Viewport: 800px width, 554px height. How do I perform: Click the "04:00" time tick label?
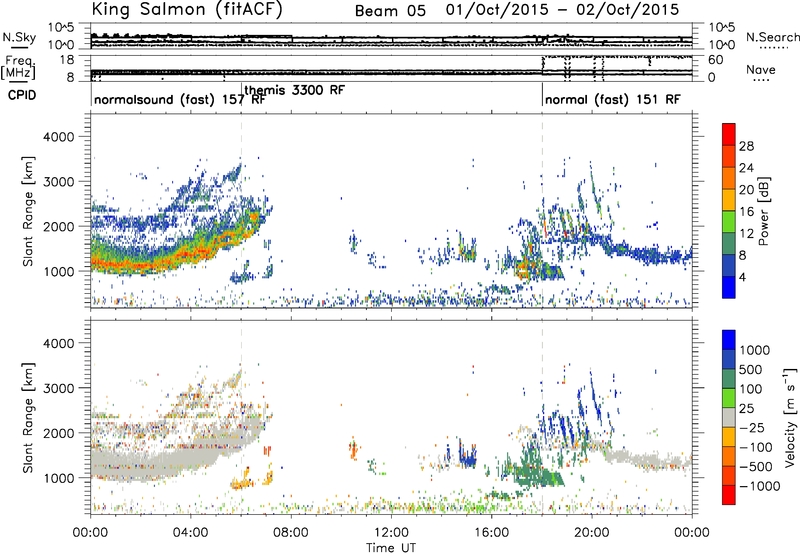(x=191, y=533)
